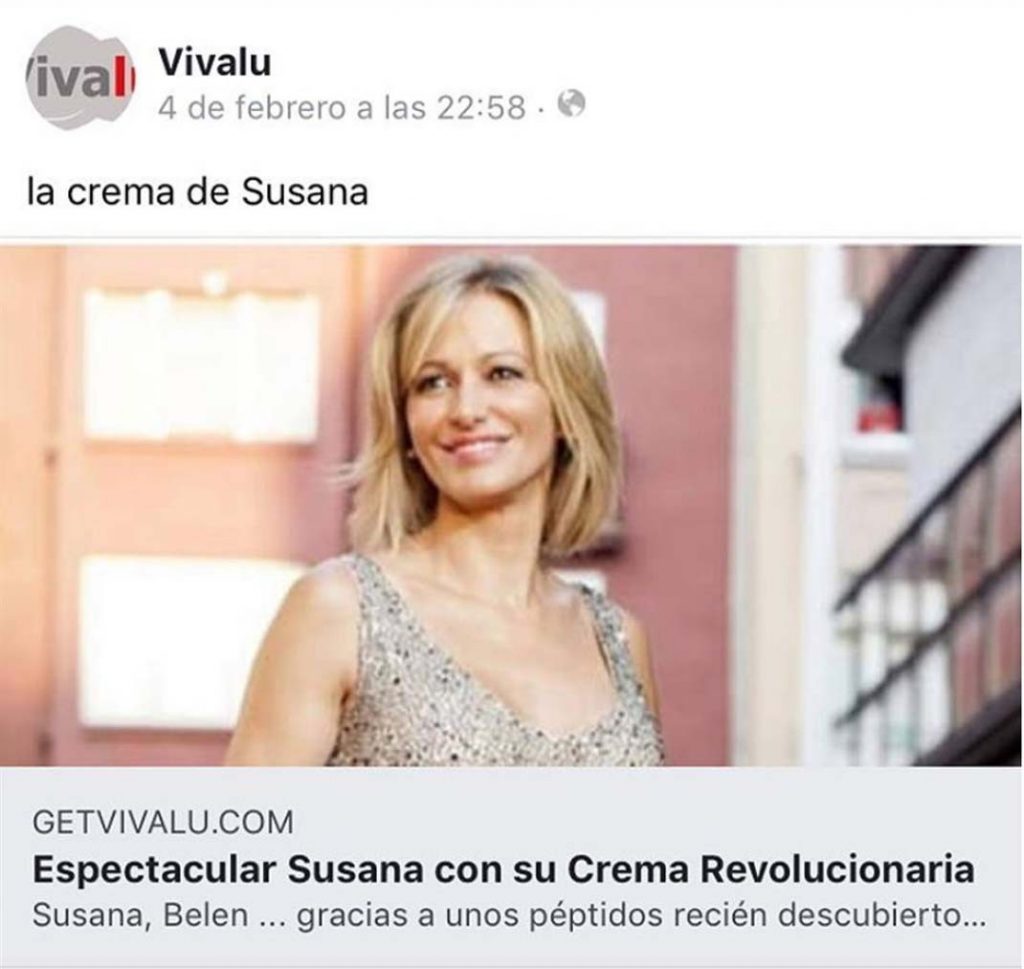The width and height of the screenshot is (1024, 969).
Task: Click the description about péptidos recién descubierto
Action: (x=509, y=915)
